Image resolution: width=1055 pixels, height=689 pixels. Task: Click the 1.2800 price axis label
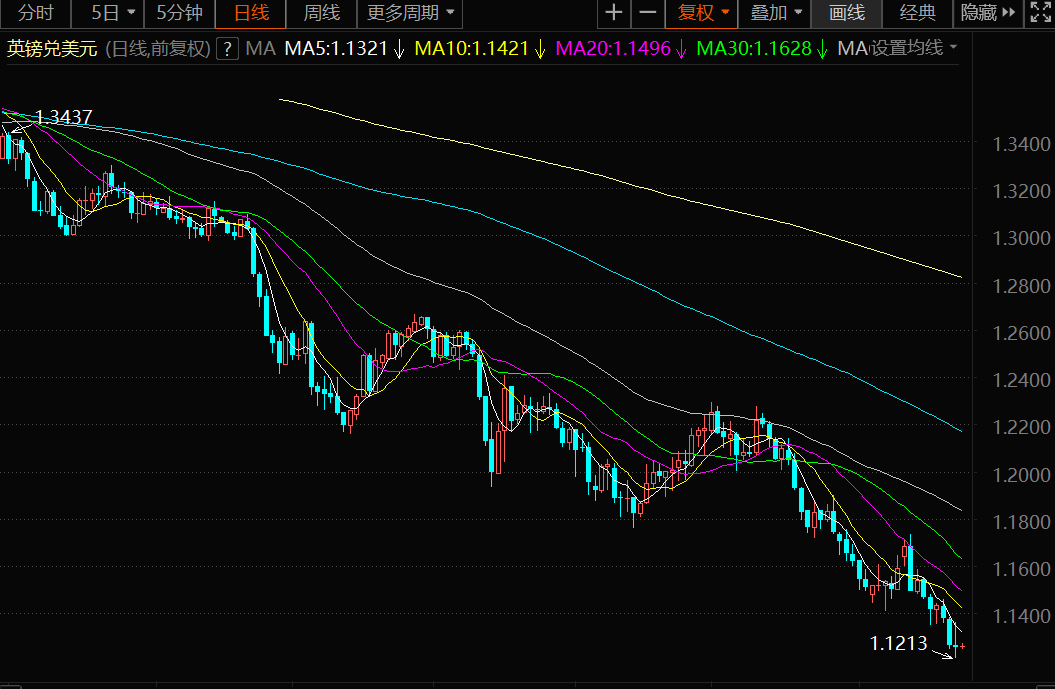pos(1021,286)
